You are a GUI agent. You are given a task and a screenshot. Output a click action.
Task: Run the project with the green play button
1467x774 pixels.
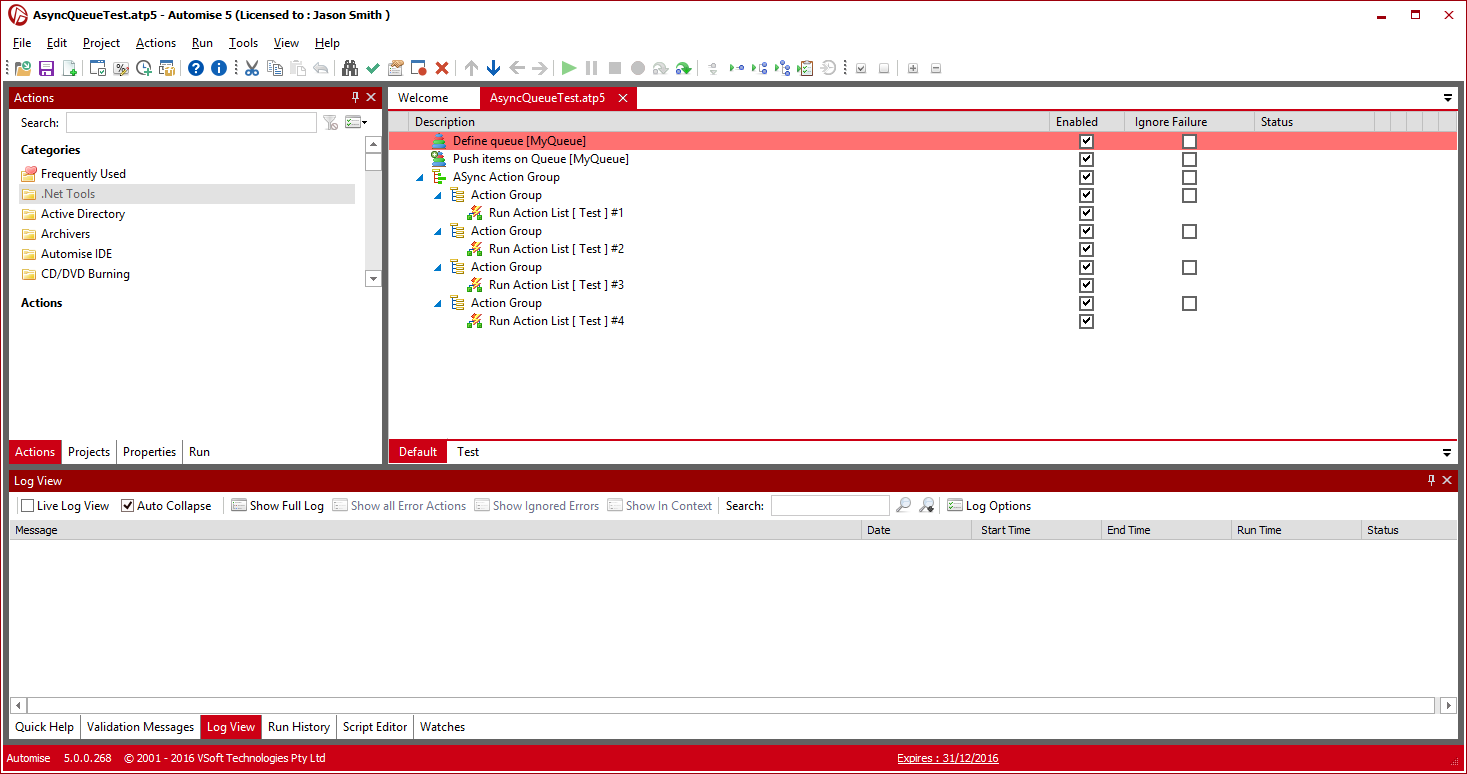[569, 68]
